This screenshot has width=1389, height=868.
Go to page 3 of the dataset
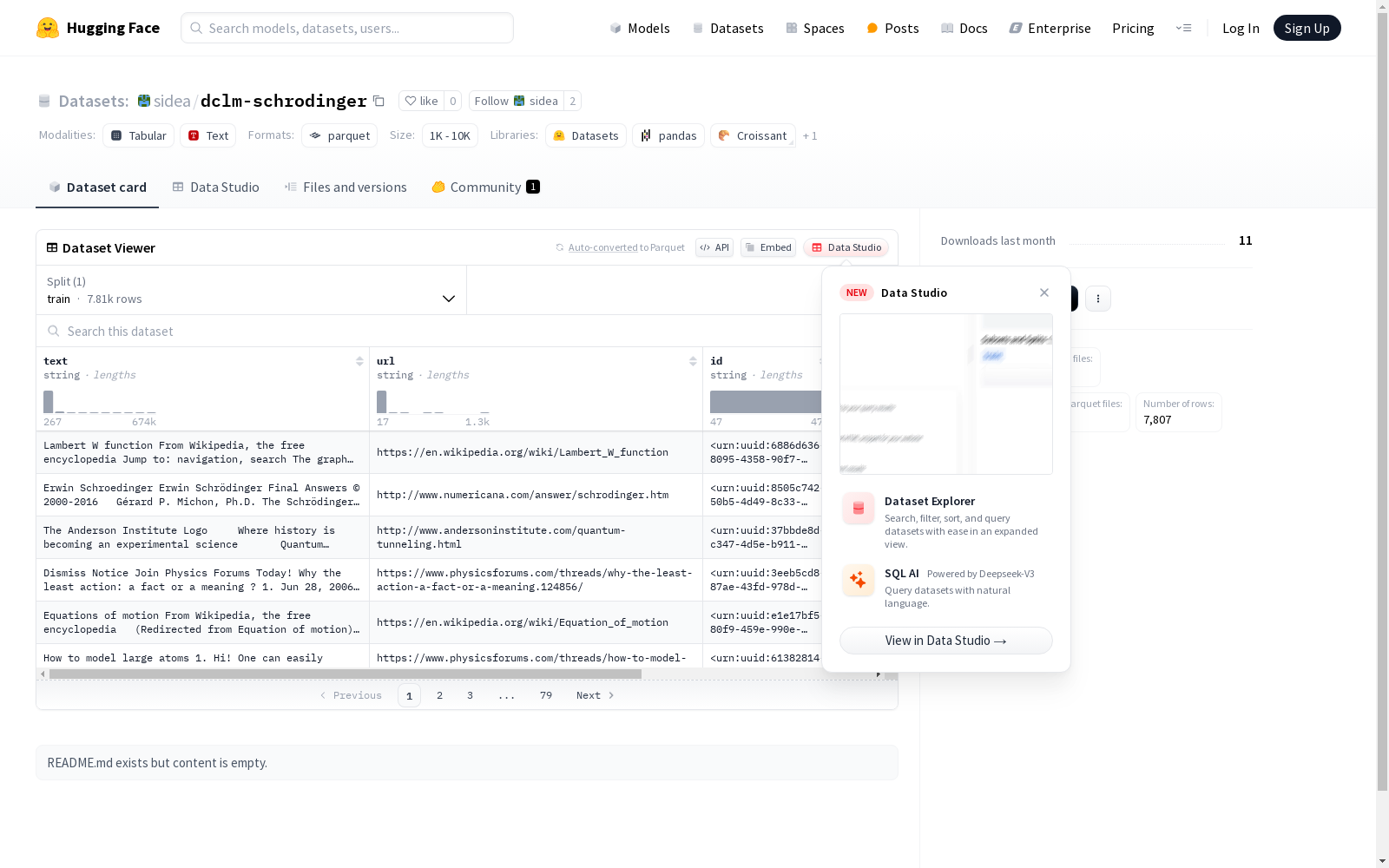[x=470, y=695]
